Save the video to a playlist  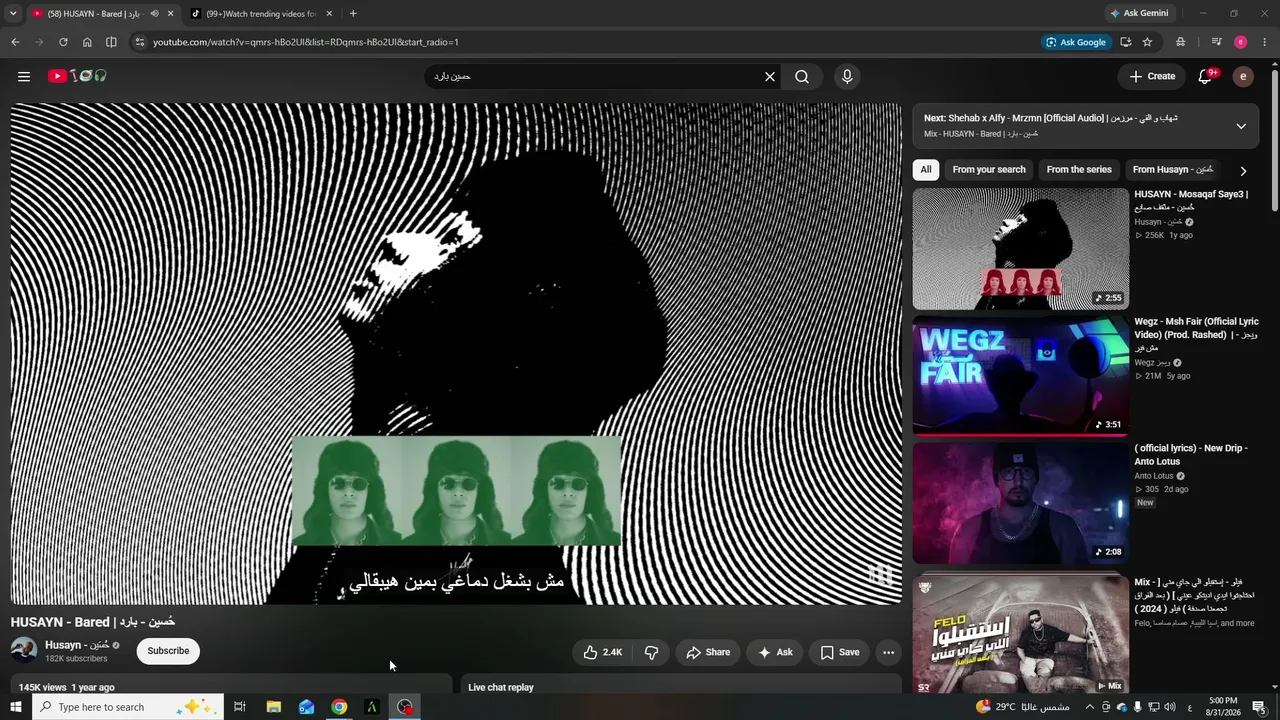(840, 652)
